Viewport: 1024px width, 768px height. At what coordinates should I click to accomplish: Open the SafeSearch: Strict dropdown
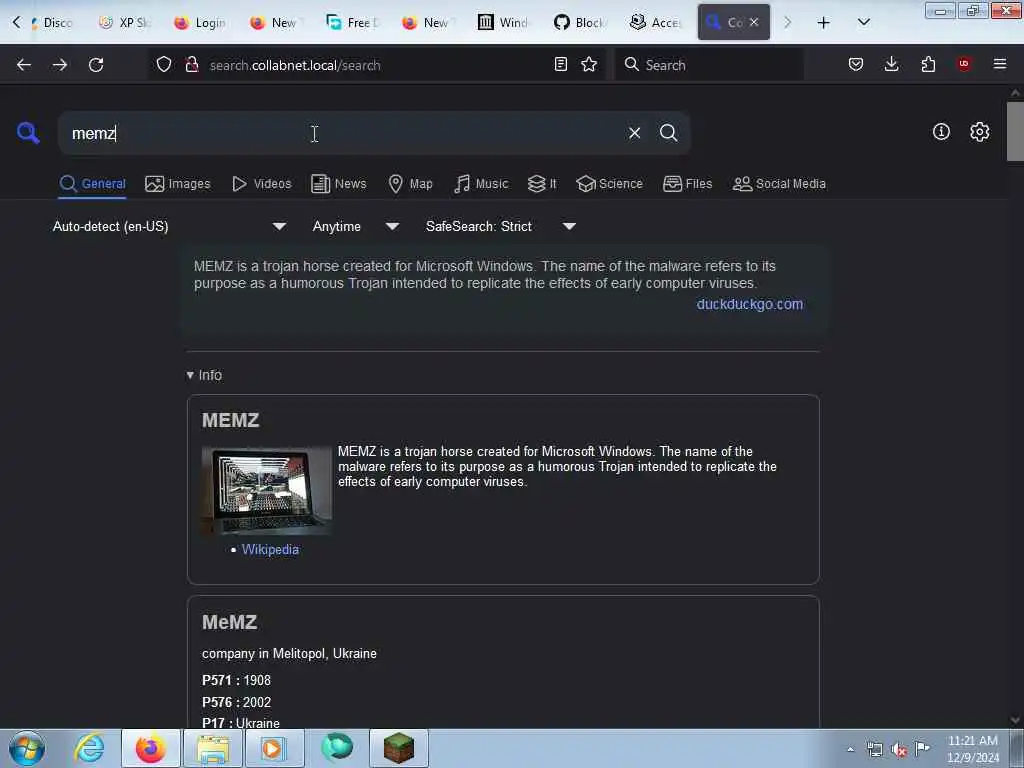(501, 227)
